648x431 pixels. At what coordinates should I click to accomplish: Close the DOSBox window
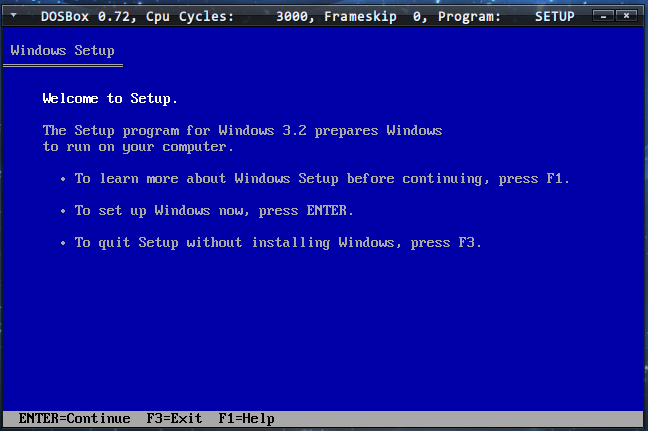(x=626, y=16)
